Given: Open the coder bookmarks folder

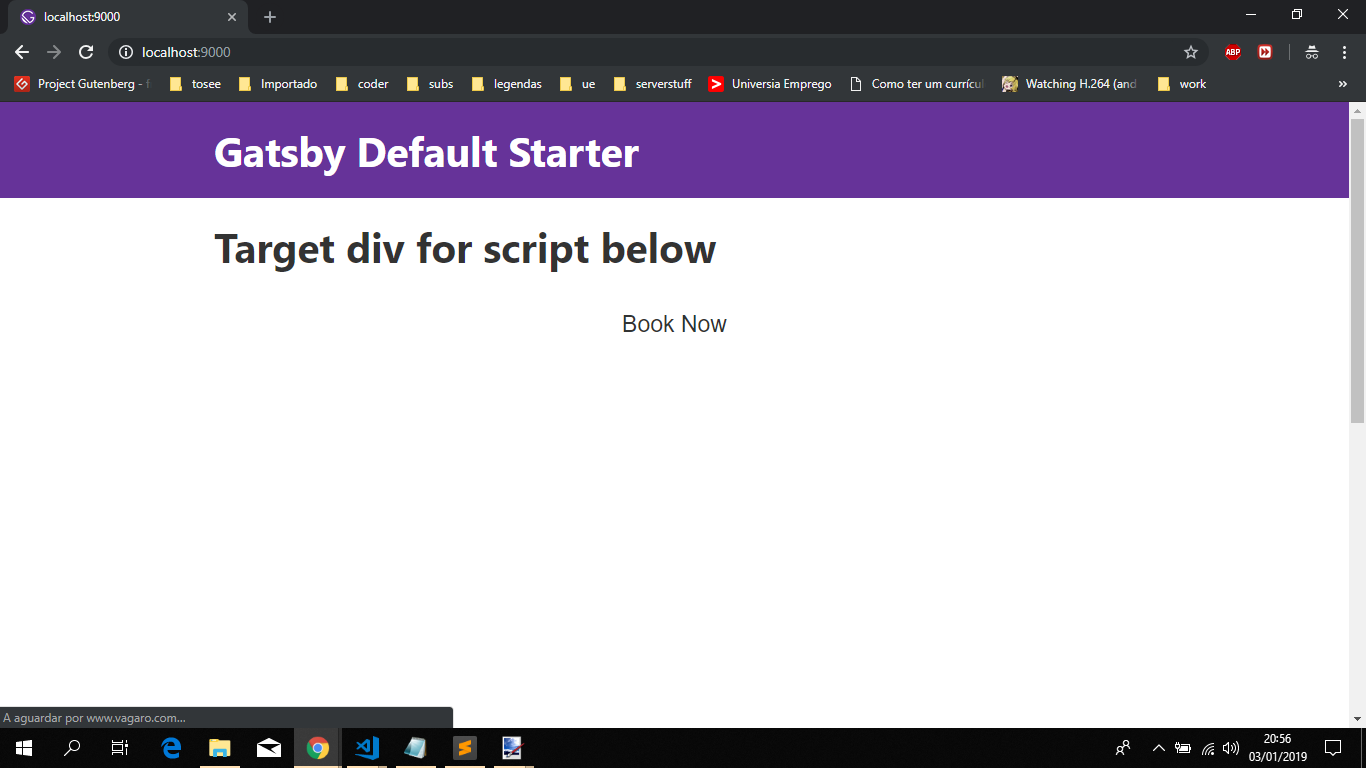Looking at the screenshot, I should [362, 84].
